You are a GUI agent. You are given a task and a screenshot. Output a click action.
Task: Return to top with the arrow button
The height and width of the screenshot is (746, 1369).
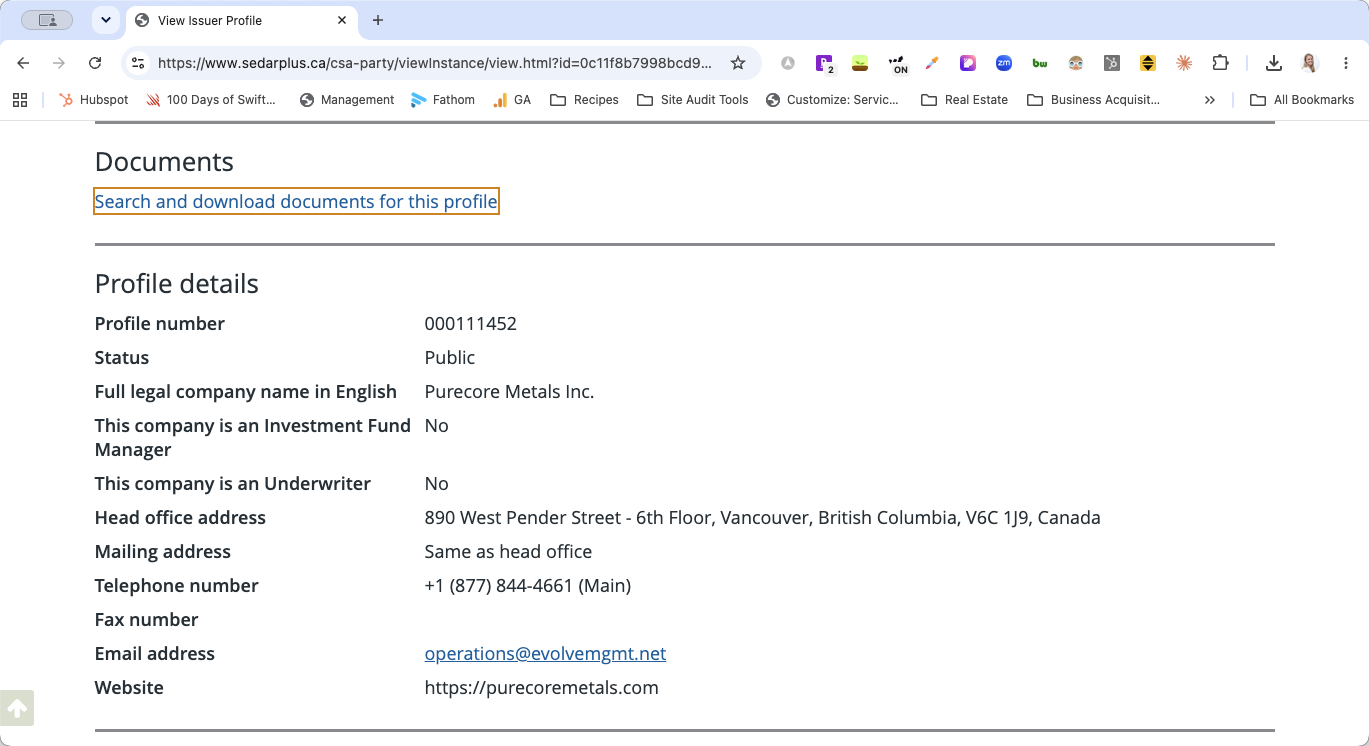click(x=17, y=708)
